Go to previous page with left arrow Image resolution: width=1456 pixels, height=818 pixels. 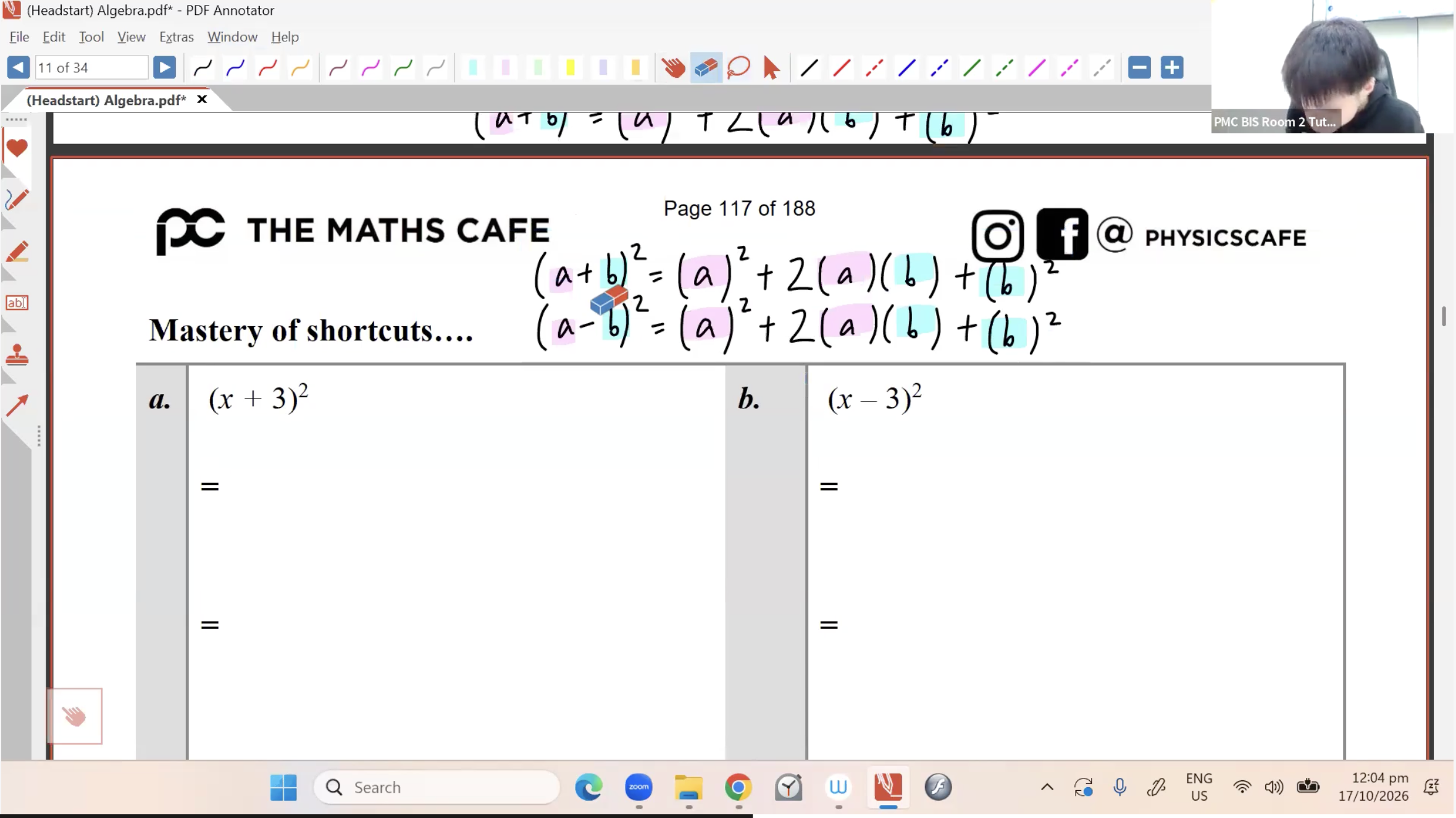(x=18, y=67)
